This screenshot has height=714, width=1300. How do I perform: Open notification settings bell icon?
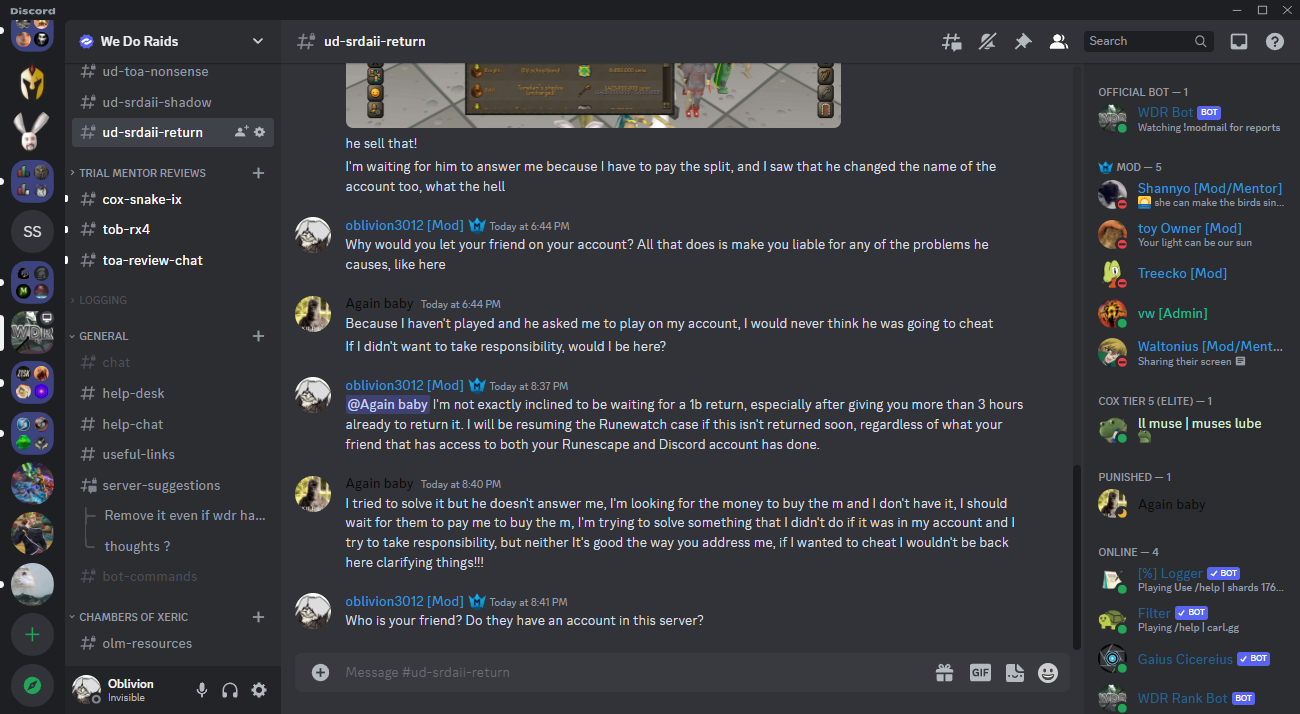(987, 41)
